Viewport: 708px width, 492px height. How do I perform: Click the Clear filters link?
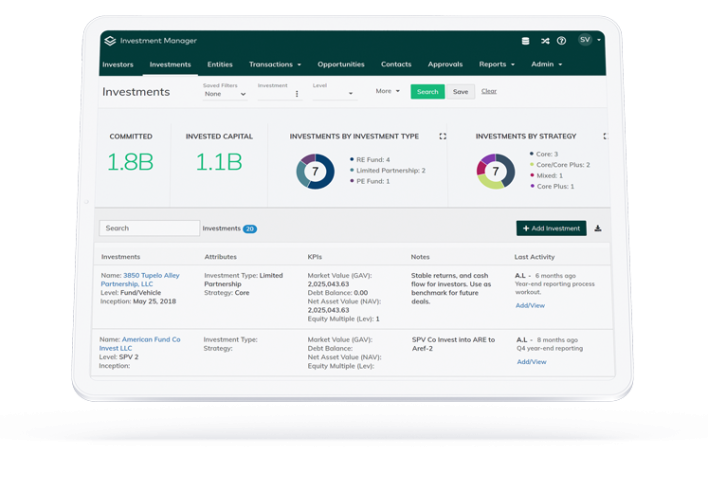[x=489, y=91]
